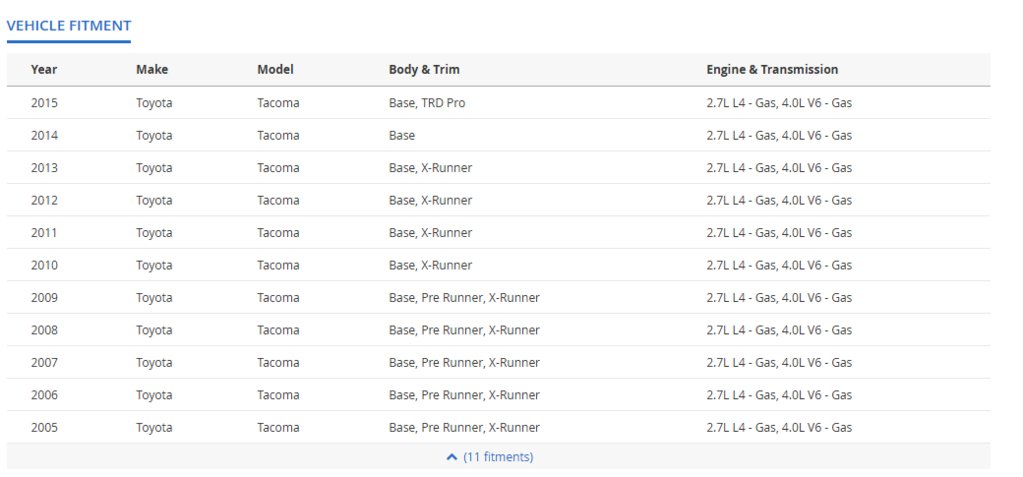Image resolution: width=1023 pixels, height=477 pixels.
Task: Click 'Base, Pre Runner, X-Runner' in 2007 row
Action: 465,362
